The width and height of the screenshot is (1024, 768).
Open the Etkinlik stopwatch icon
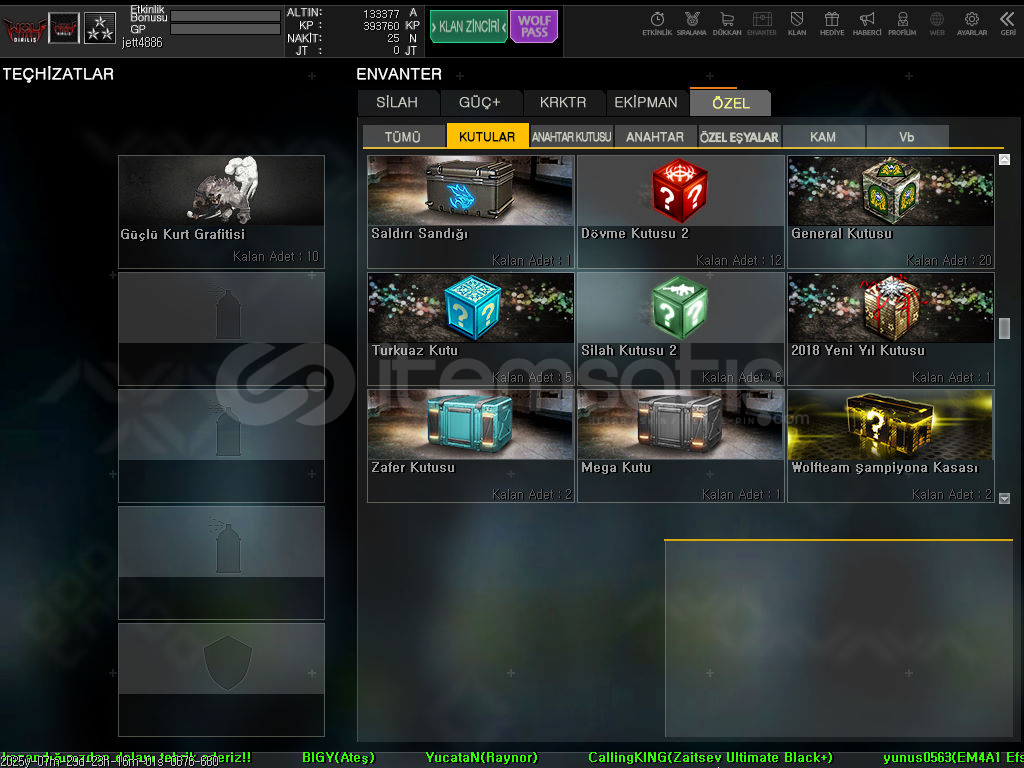657,24
